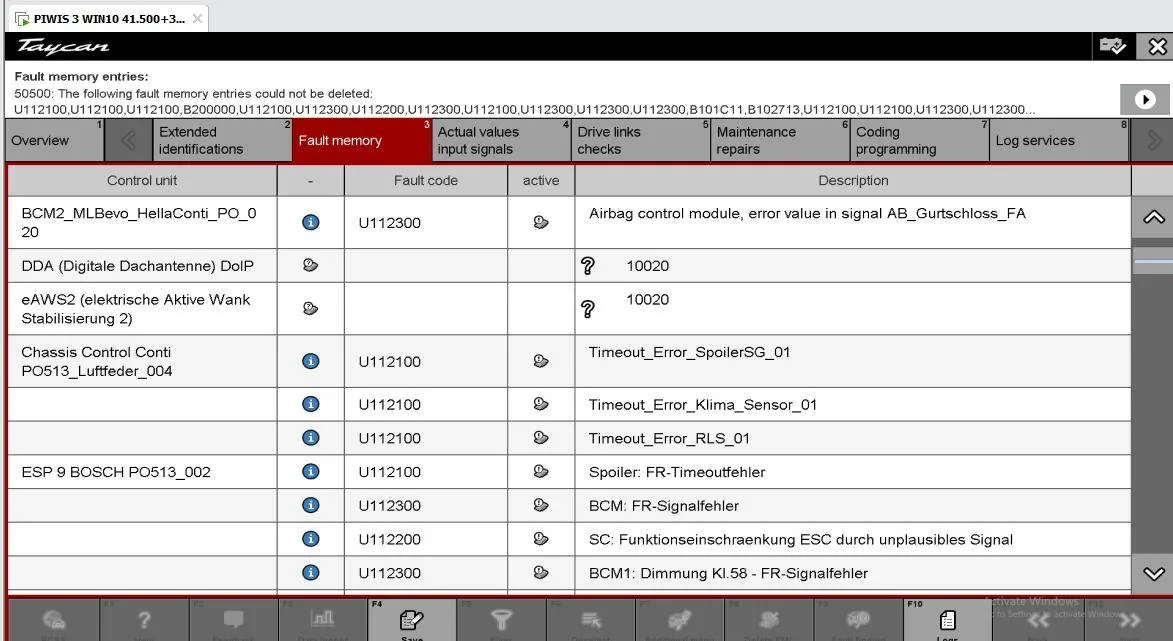This screenshot has height=641, width=1173.
Task: Click the connection status icon in title bar
Action: [1112, 46]
